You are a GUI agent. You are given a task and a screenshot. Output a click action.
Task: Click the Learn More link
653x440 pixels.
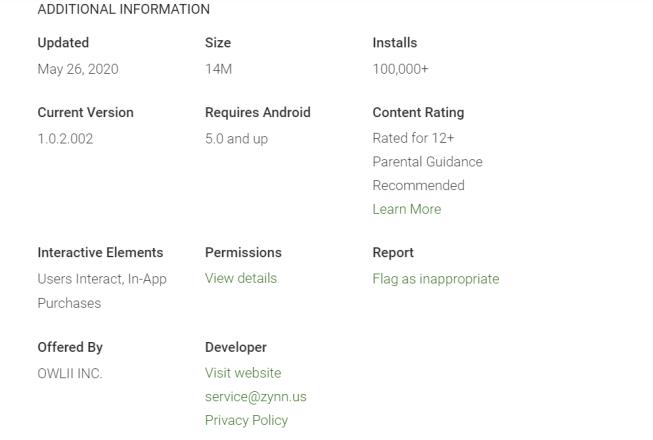point(406,209)
